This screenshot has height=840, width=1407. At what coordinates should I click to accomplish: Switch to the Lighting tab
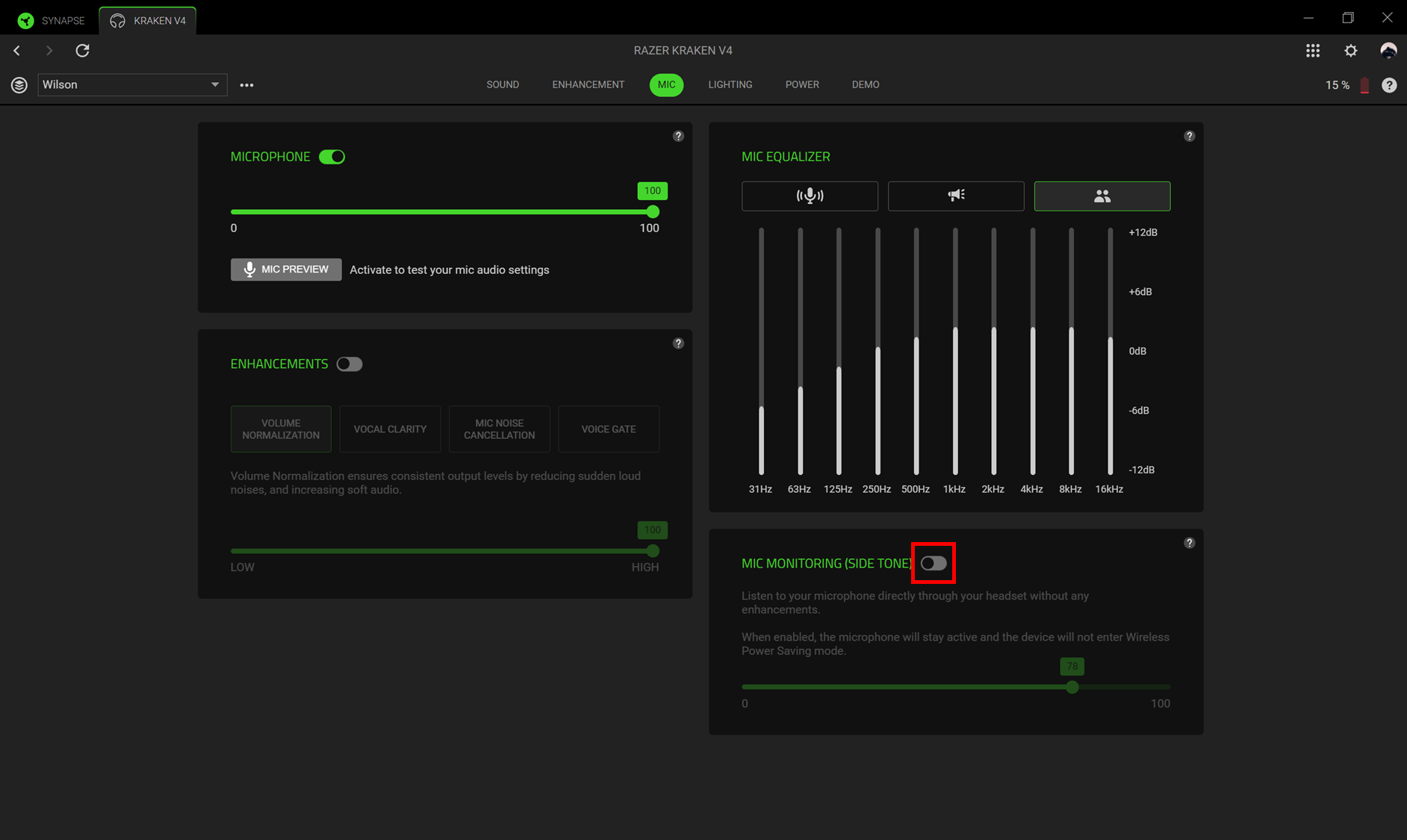coord(730,84)
